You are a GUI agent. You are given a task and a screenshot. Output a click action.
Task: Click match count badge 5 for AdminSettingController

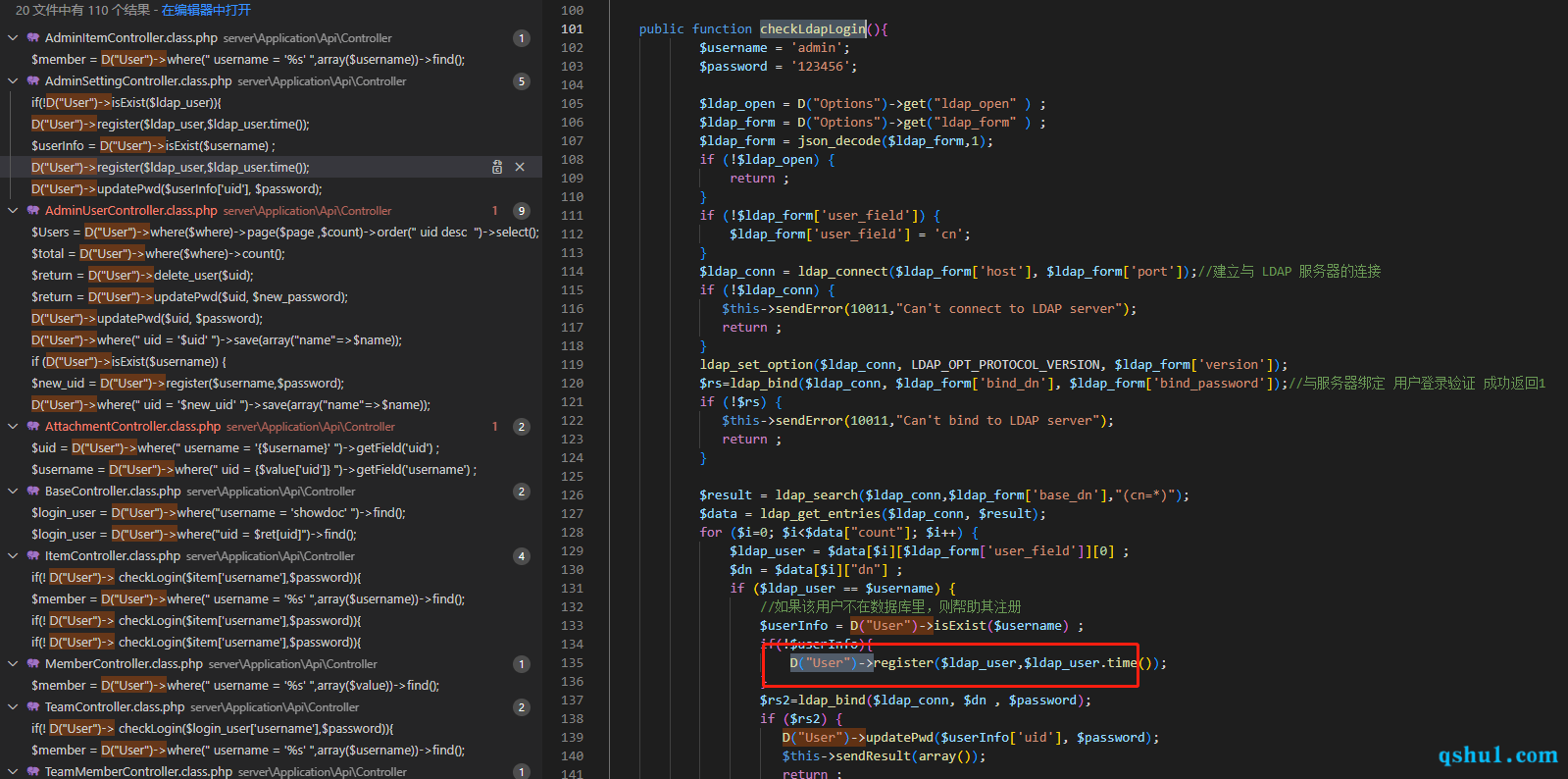coord(522,81)
